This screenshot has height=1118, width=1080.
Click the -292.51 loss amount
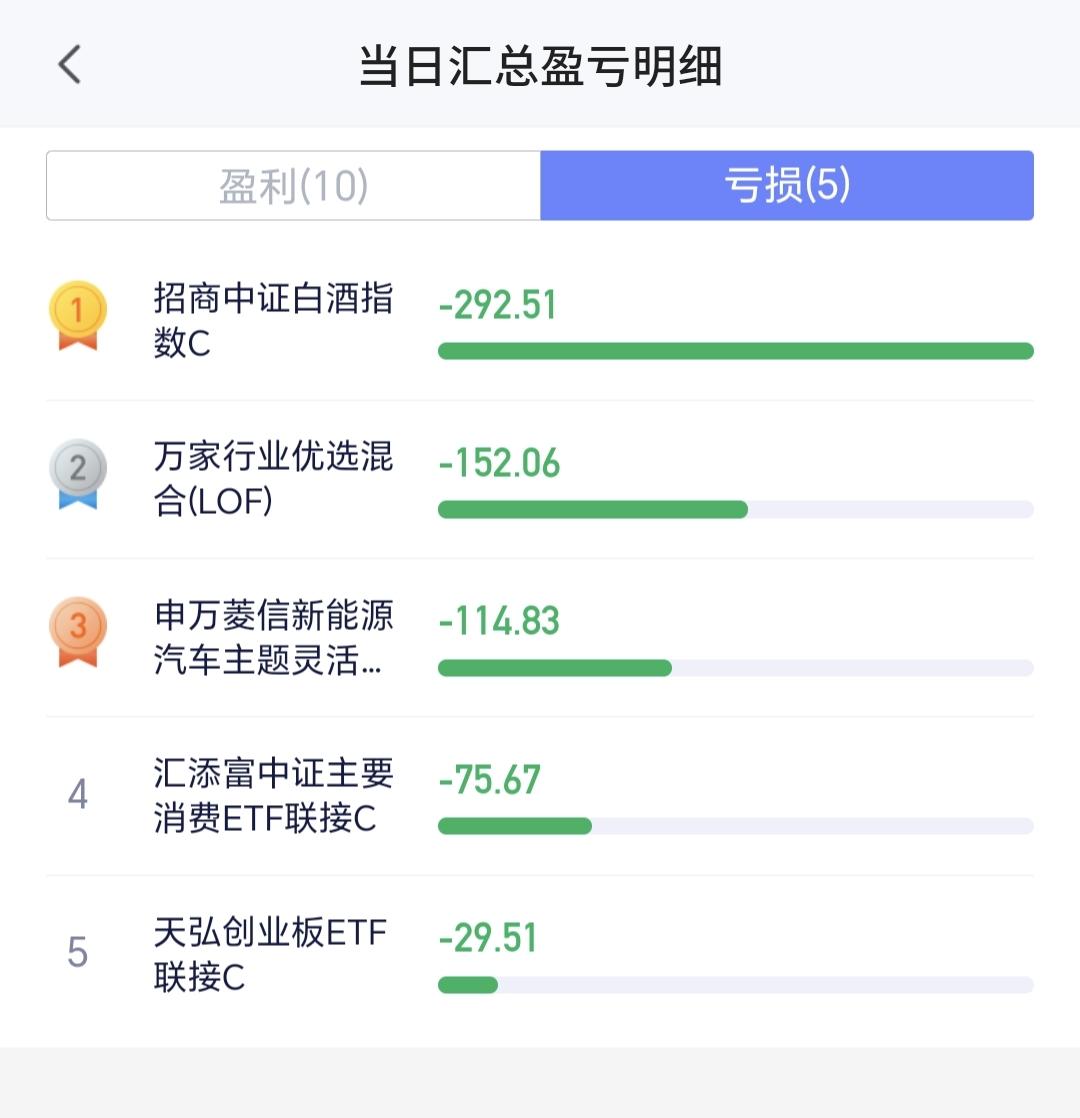tap(497, 305)
